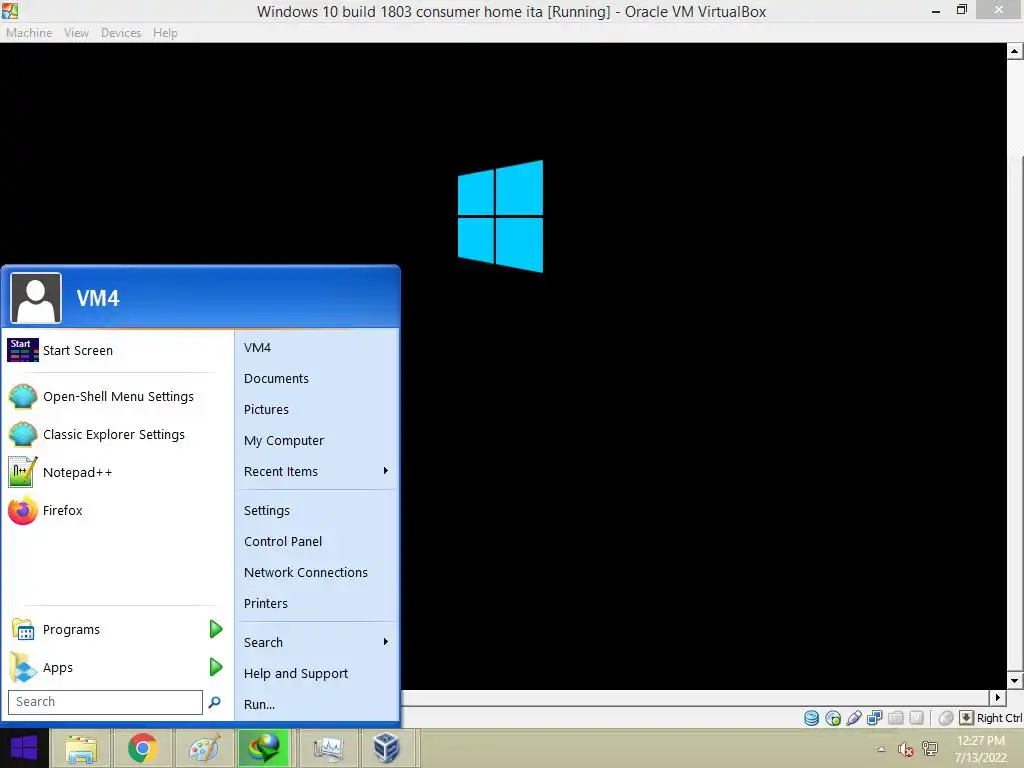The image size is (1024, 768).
Task: Open the VirtualBox cube icon on the taskbar
Action: coord(386,748)
